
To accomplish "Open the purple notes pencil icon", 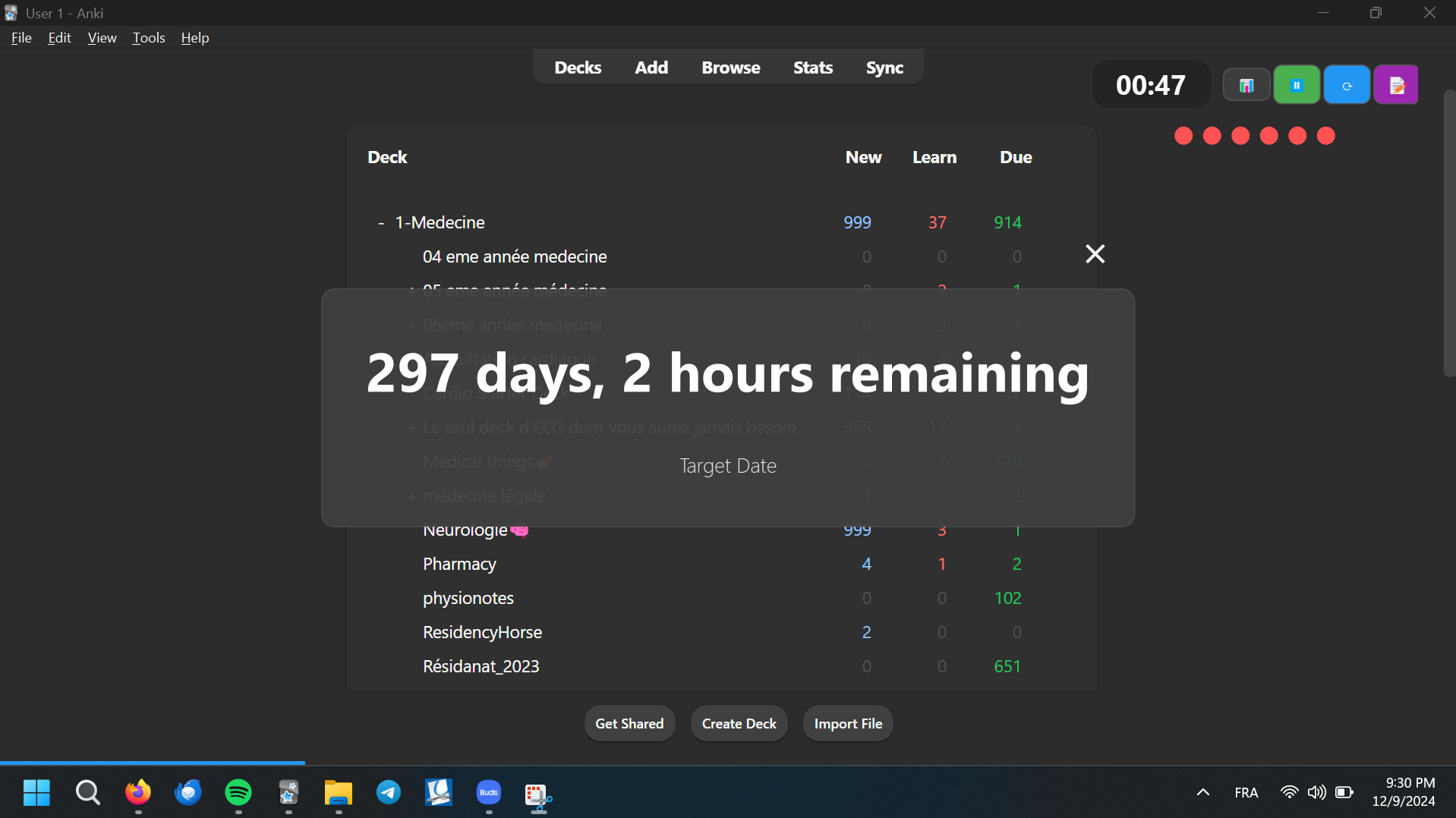I will [x=1396, y=85].
